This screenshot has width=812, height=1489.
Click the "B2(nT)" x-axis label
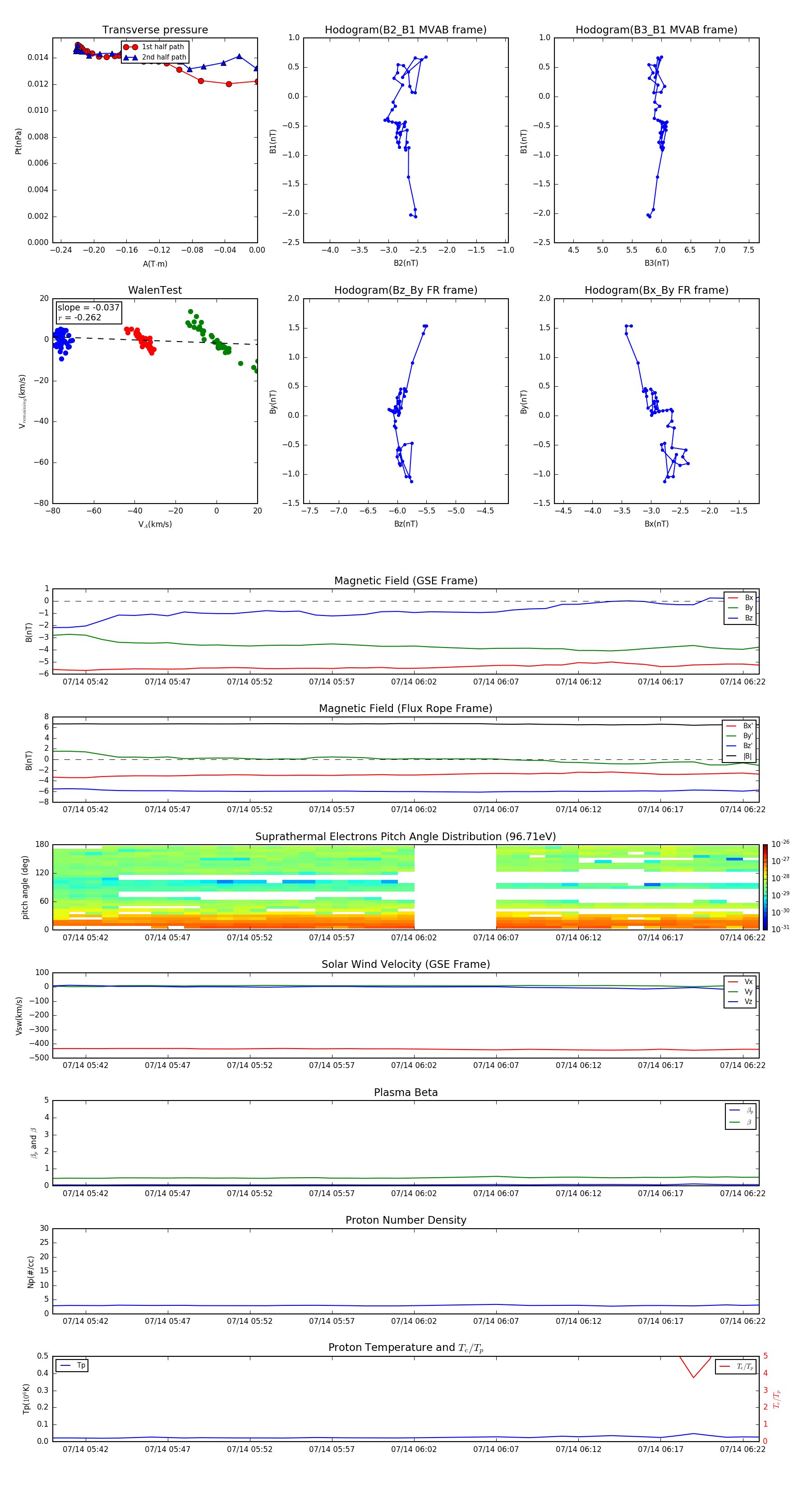[x=406, y=263]
